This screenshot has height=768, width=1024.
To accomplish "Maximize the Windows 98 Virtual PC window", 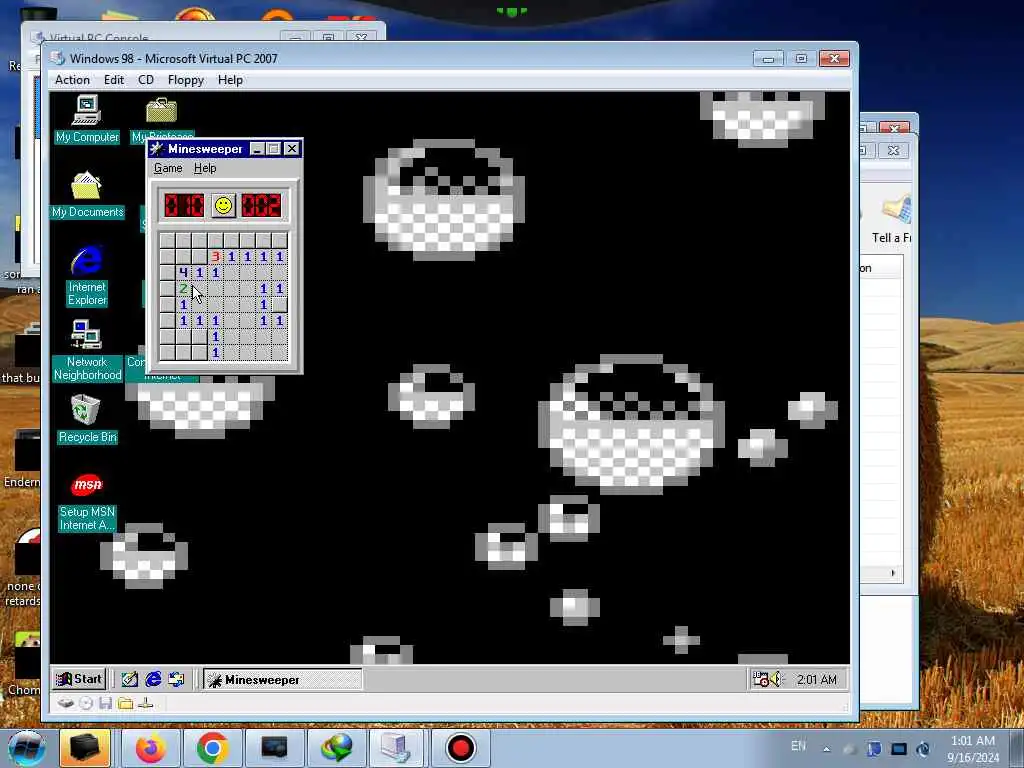I will click(x=801, y=59).
